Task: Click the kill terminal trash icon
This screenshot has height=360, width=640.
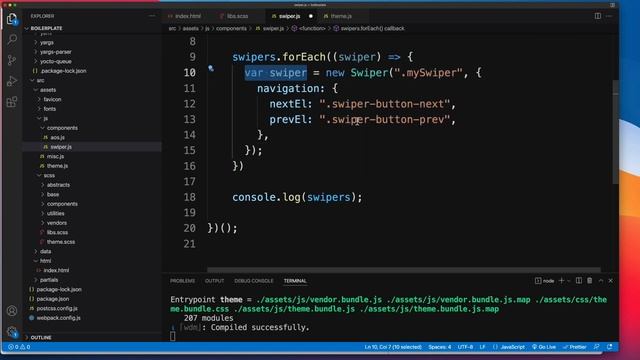Action: [x=589, y=281]
